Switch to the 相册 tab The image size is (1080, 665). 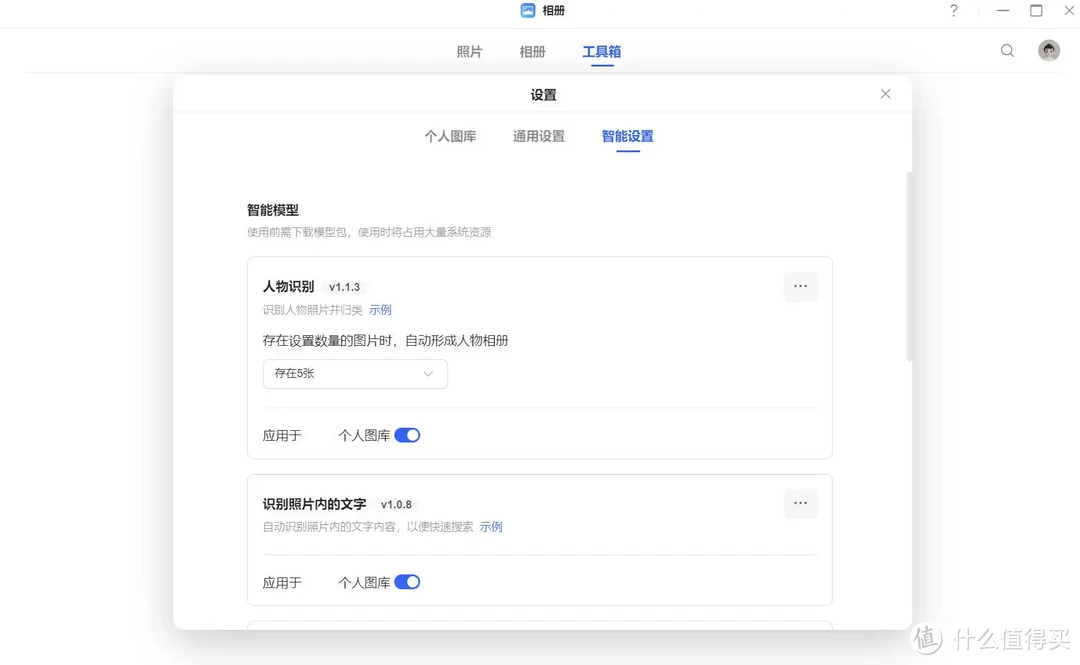pyautogui.click(x=532, y=51)
